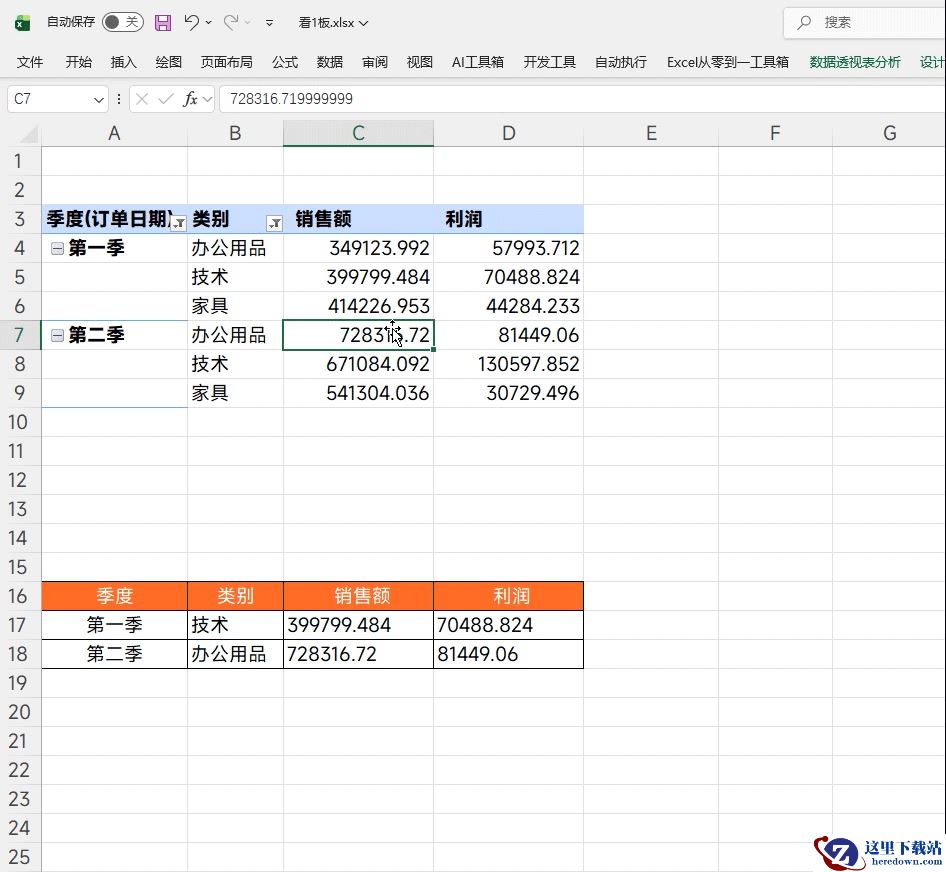The image size is (946, 872).
Task: Collapse the 第一季 pivot group
Action: (x=57, y=249)
